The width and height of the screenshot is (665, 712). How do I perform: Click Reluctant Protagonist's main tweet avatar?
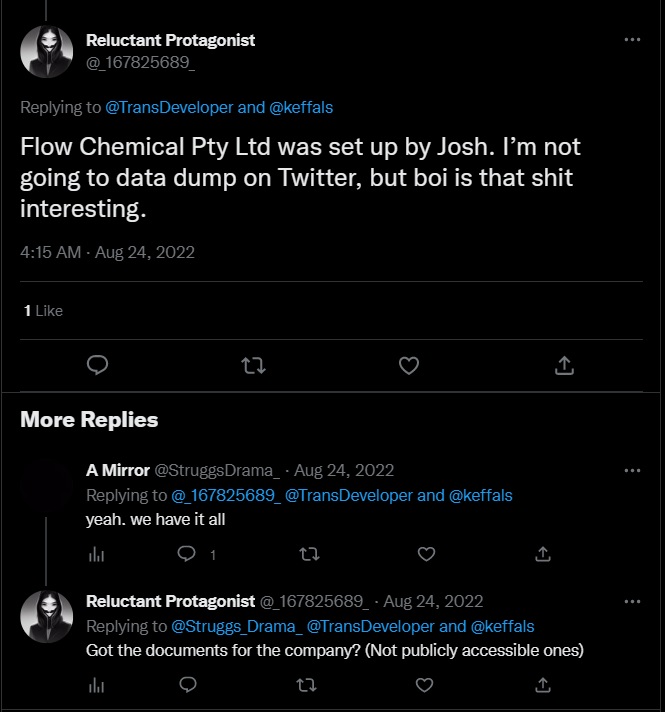pyautogui.click(x=47, y=50)
